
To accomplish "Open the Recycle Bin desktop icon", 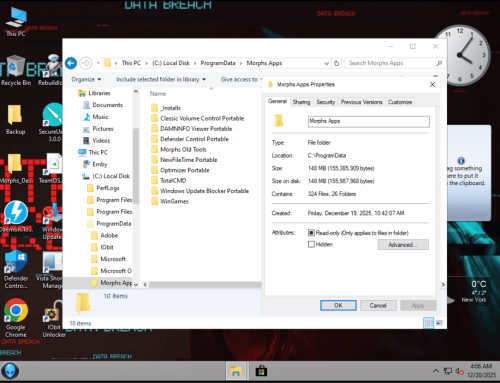I will 15,71.
